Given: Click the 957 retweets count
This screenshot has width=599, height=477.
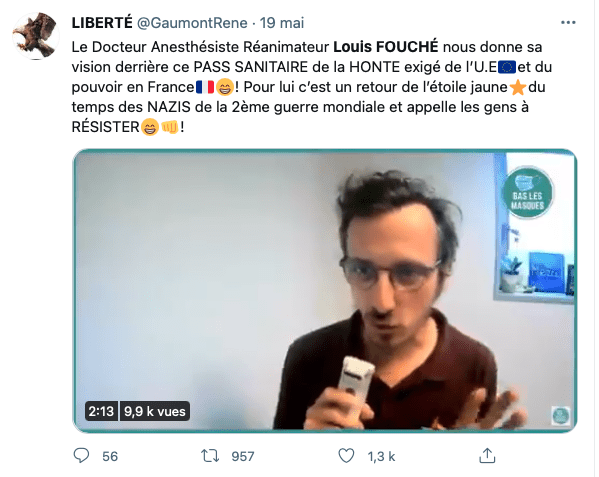Looking at the screenshot, I should [243, 456].
